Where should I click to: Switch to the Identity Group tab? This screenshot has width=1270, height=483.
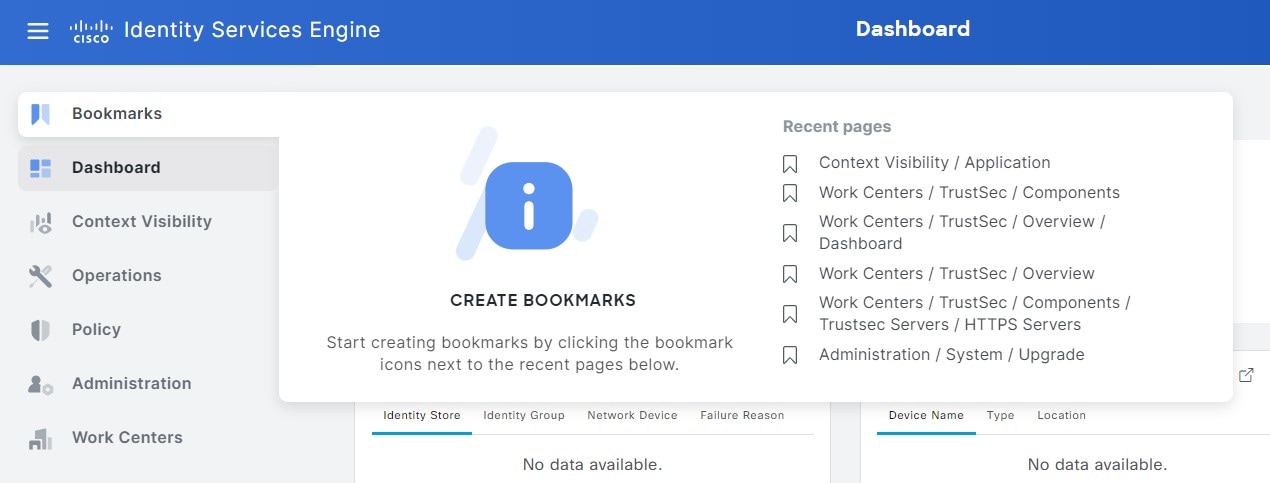tap(524, 415)
